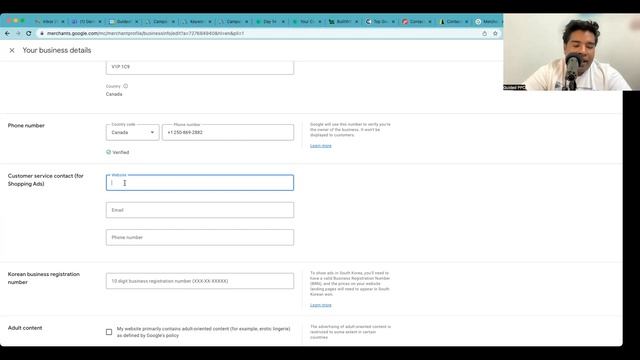Switch to the Day tr browser tab
The image size is (640, 360).
269,21
